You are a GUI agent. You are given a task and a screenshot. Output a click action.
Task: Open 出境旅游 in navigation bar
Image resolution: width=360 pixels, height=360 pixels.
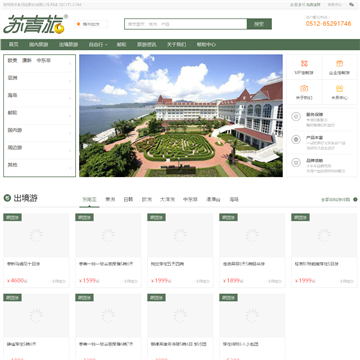68,44
